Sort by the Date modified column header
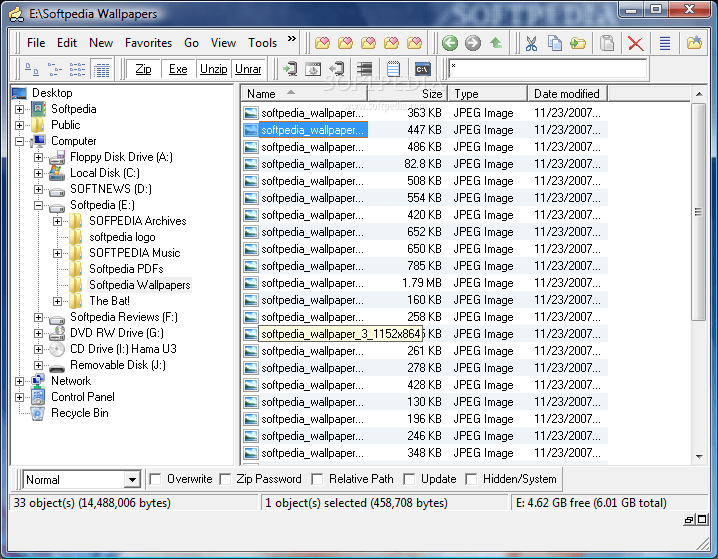Screen dimensions: 718x559 tap(567, 93)
